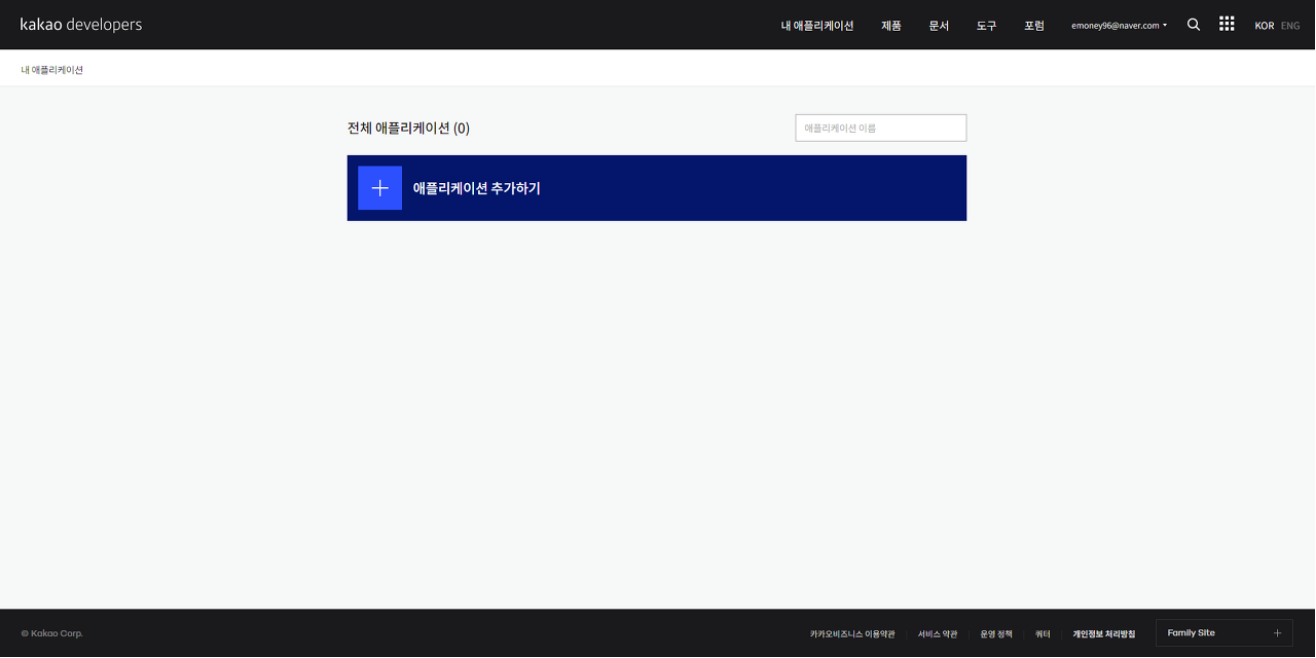
Task: Open the 문서 menu
Action: point(938,25)
